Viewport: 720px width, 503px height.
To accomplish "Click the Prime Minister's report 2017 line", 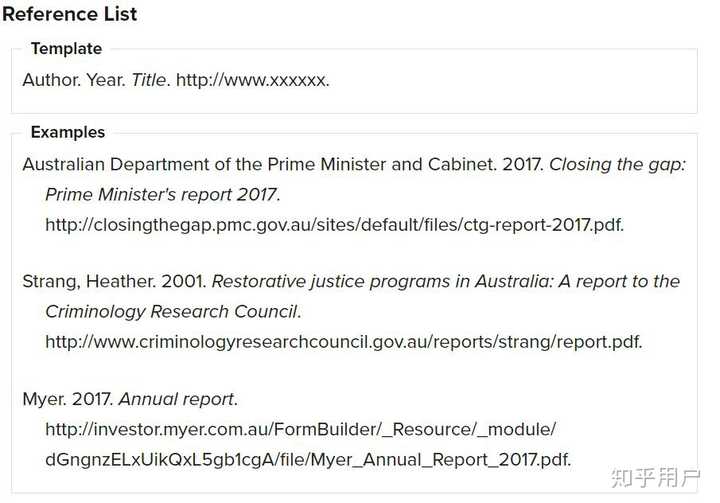I will [x=162, y=194].
